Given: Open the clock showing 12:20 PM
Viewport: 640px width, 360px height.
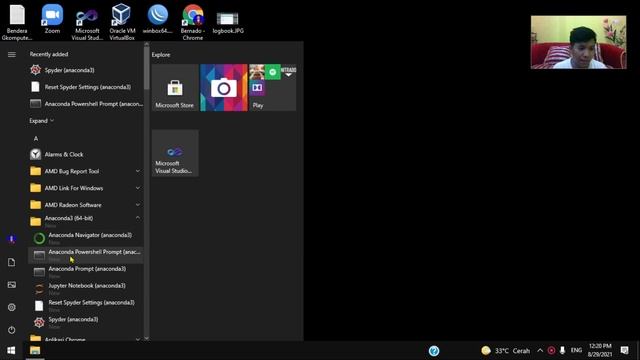Looking at the screenshot, I should click(600, 350).
